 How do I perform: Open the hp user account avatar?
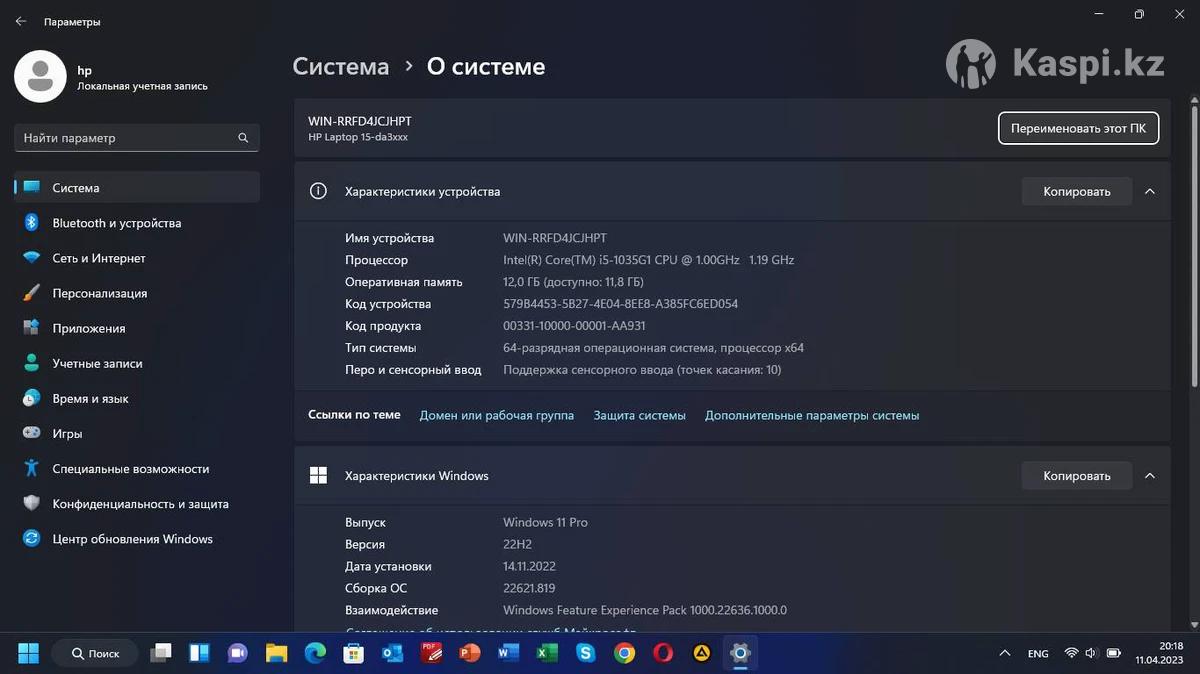(x=40, y=77)
